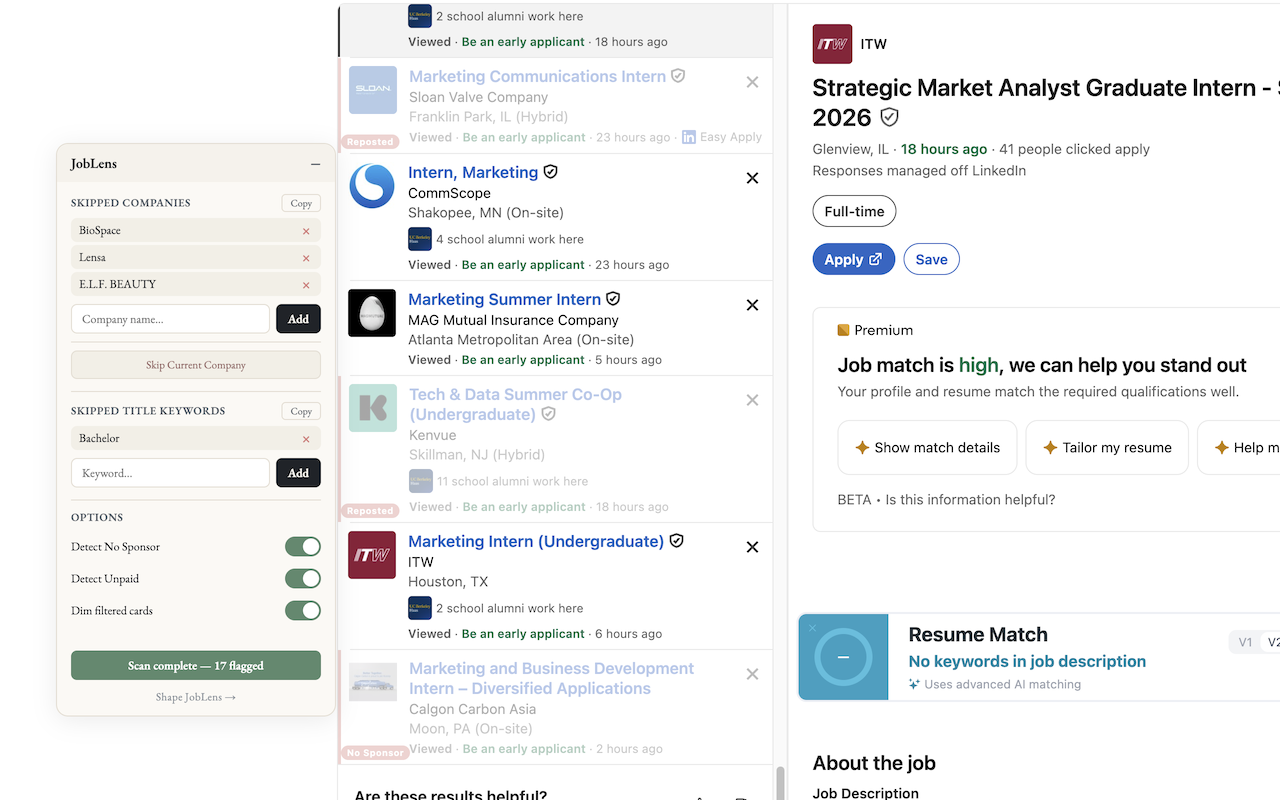Disable the Detect Unpaid option
The width and height of the screenshot is (1280, 800).
tap(302, 579)
